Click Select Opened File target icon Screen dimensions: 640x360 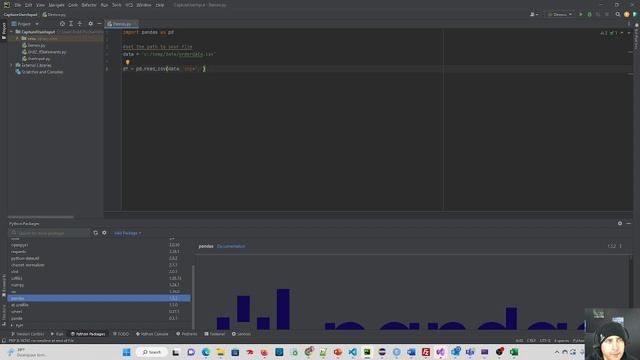click(x=62, y=24)
